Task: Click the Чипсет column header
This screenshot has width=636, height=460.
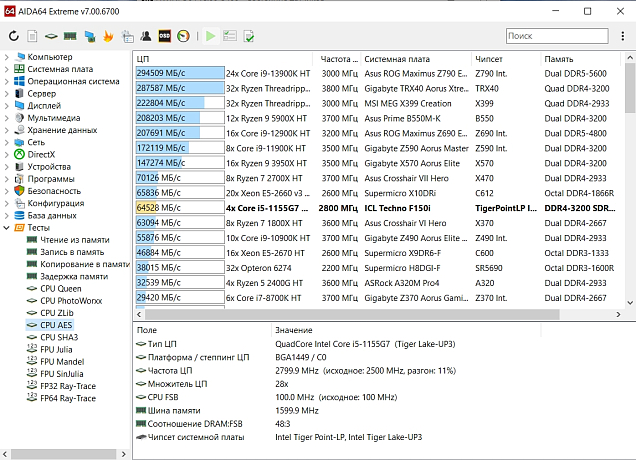Action: tap(490, 59)
